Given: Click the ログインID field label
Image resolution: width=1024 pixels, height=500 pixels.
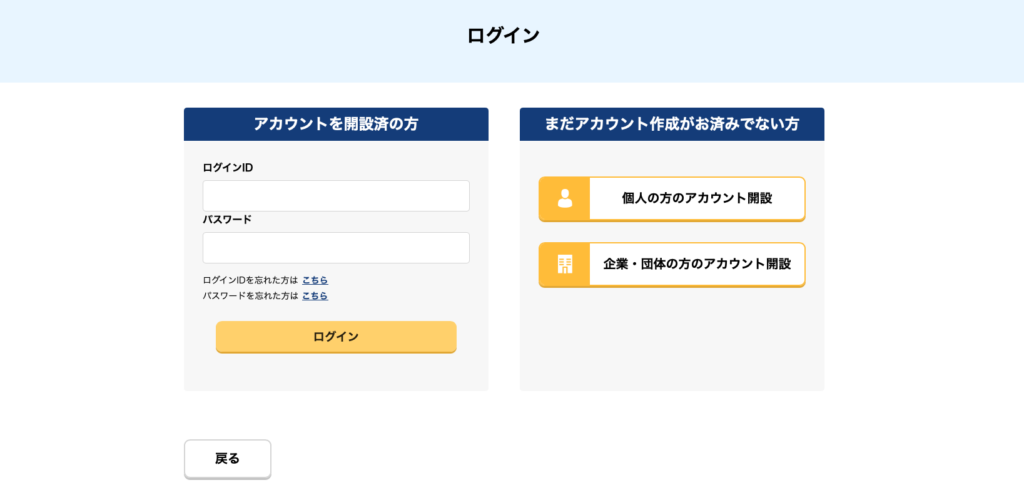Looking at the screenshot, I should coord(227,167).
